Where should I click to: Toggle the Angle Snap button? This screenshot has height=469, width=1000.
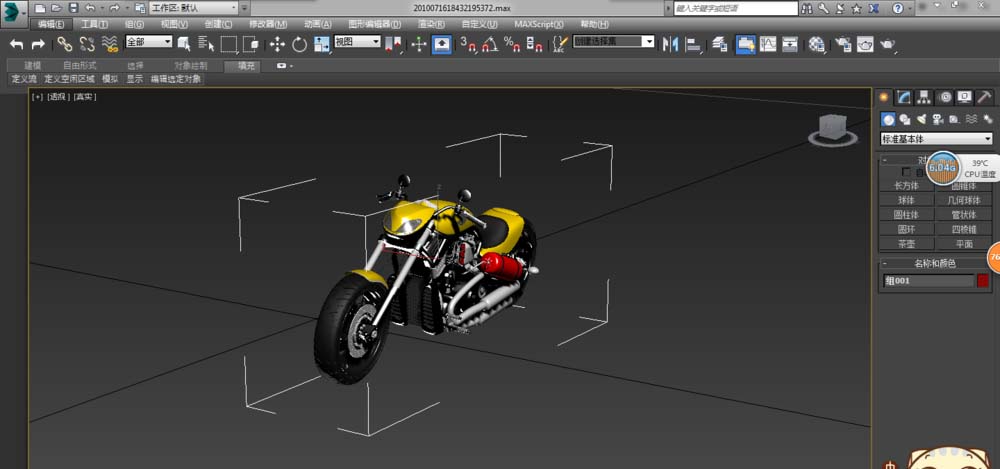click(x=489, y=44)
